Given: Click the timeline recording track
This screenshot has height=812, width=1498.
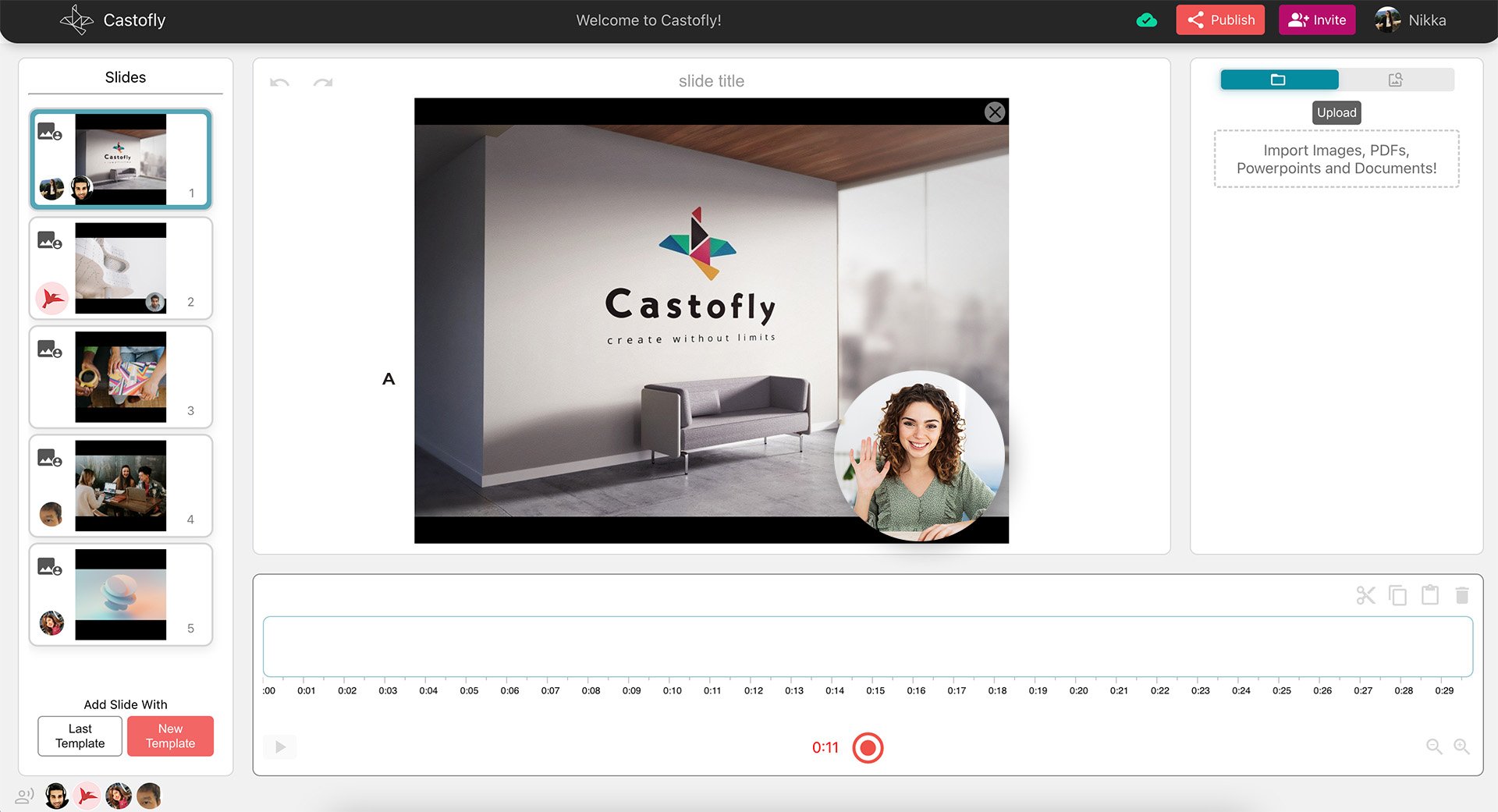Looking at the screenshot, I should tap(868, 647).
